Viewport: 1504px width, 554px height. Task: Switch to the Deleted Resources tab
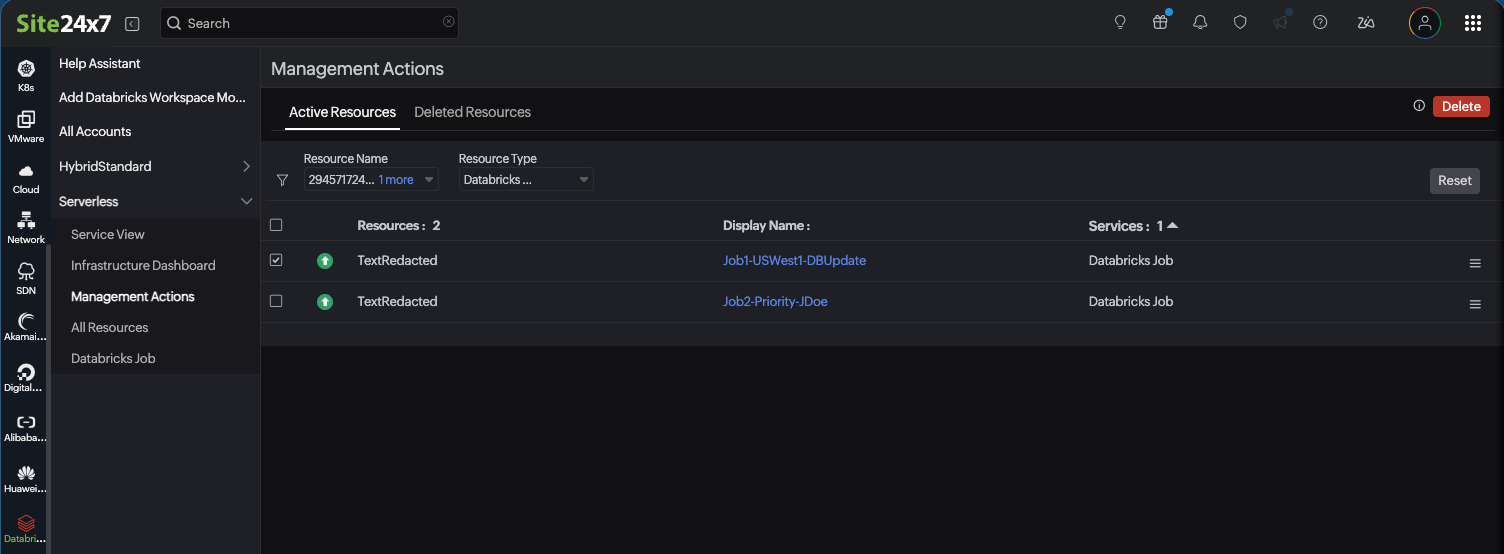click(472, 112)
